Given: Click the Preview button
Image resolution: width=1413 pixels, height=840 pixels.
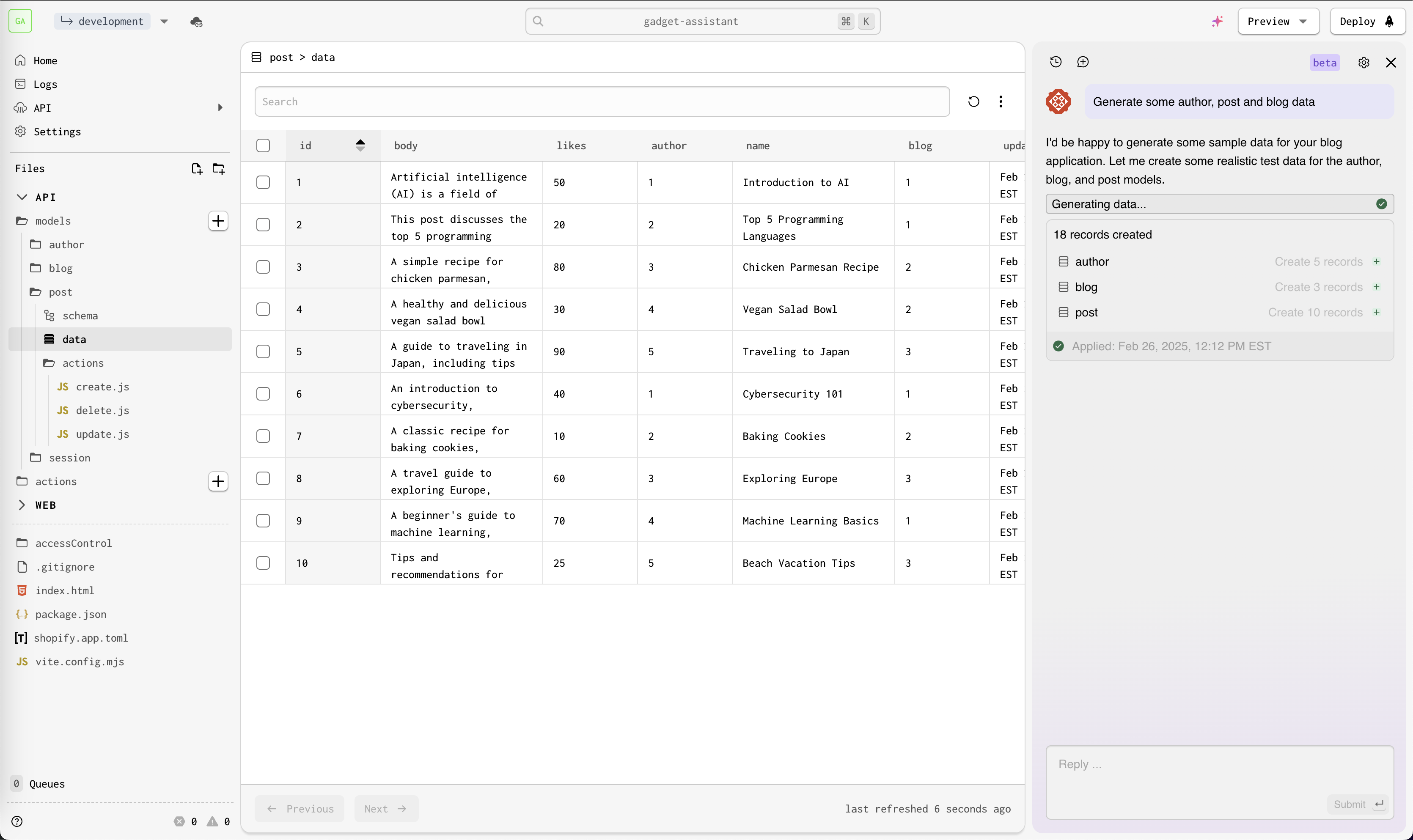Looking at the screenshot, I should [x=1278, y=21].
